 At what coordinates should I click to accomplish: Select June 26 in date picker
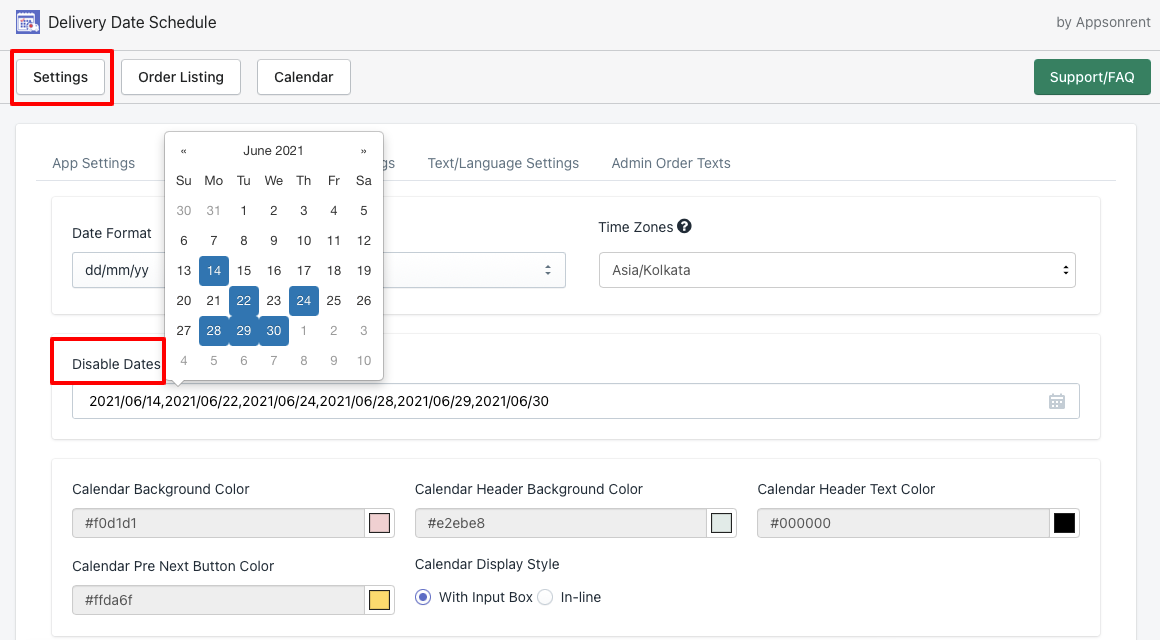tap(364, 301)
